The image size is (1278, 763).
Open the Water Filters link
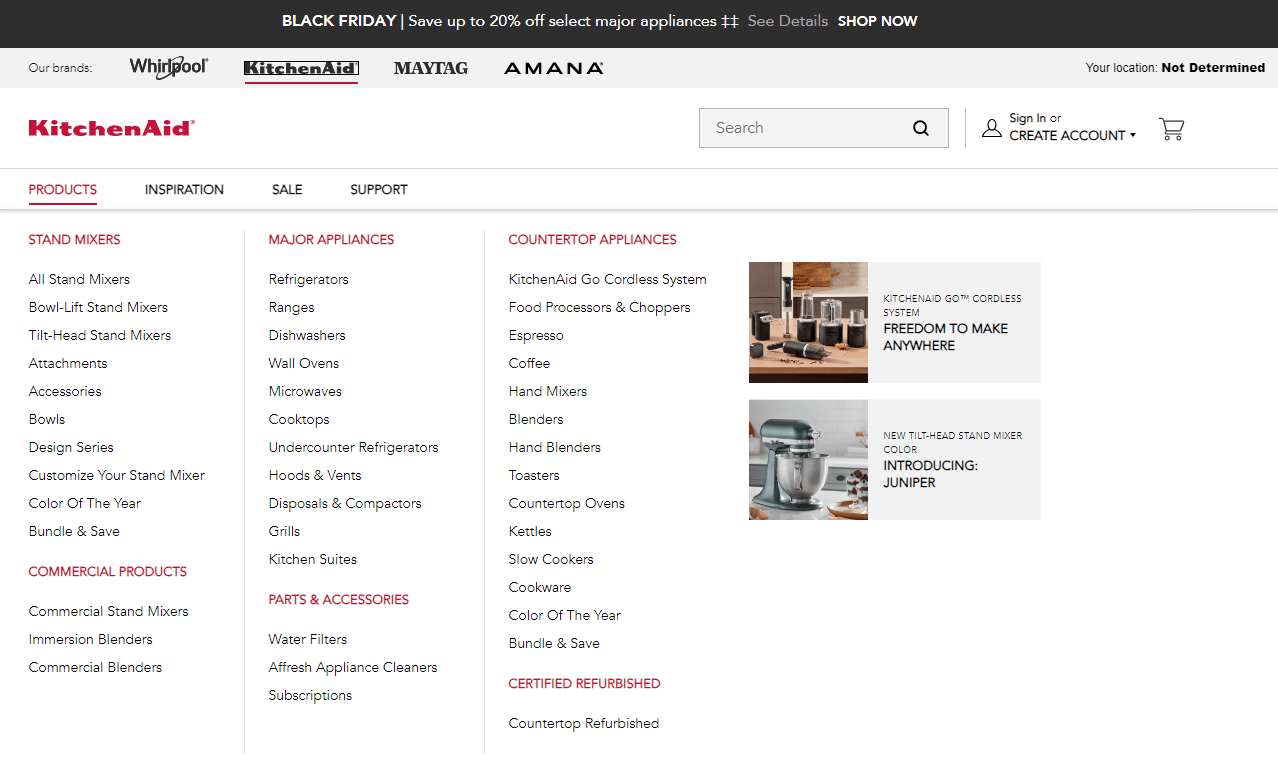point(308,639)
